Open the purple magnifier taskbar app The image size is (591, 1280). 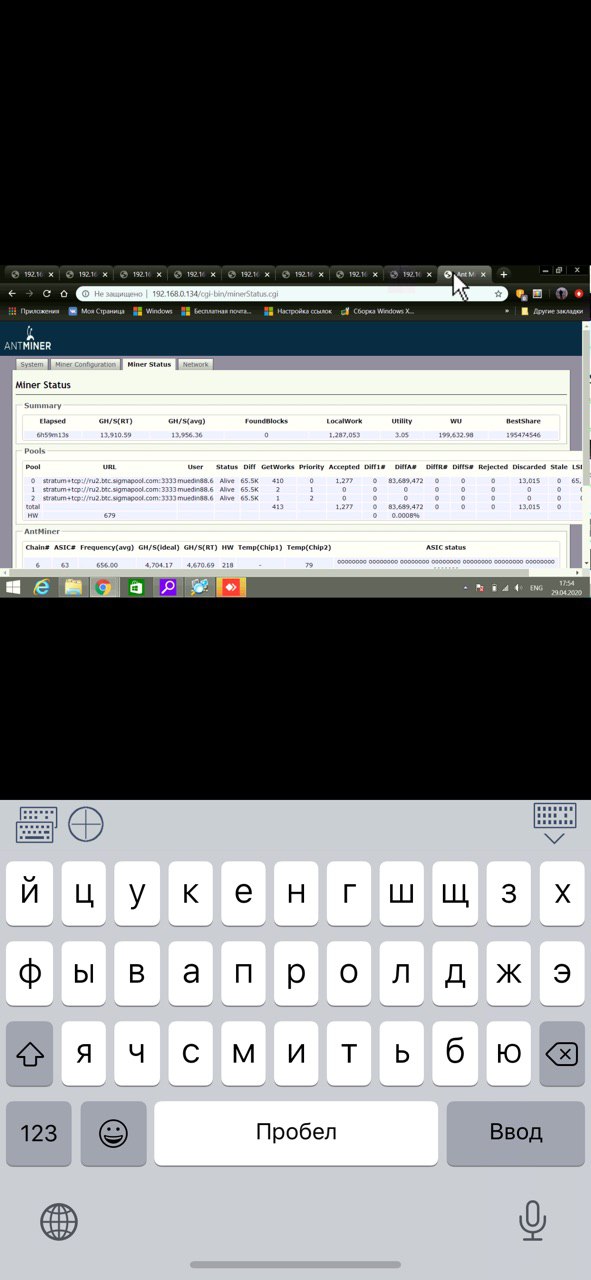(x=167, y=588)
